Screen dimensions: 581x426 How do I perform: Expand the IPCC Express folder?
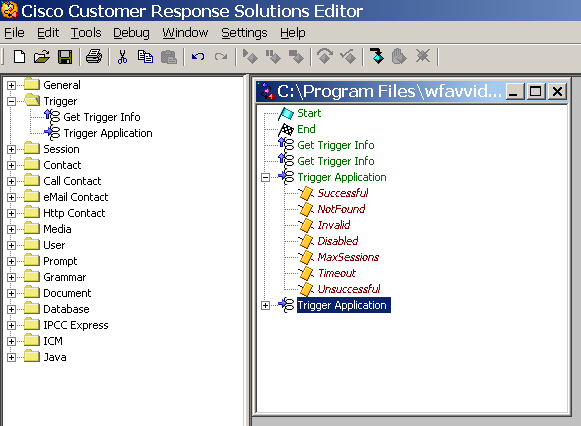point(11,325)
